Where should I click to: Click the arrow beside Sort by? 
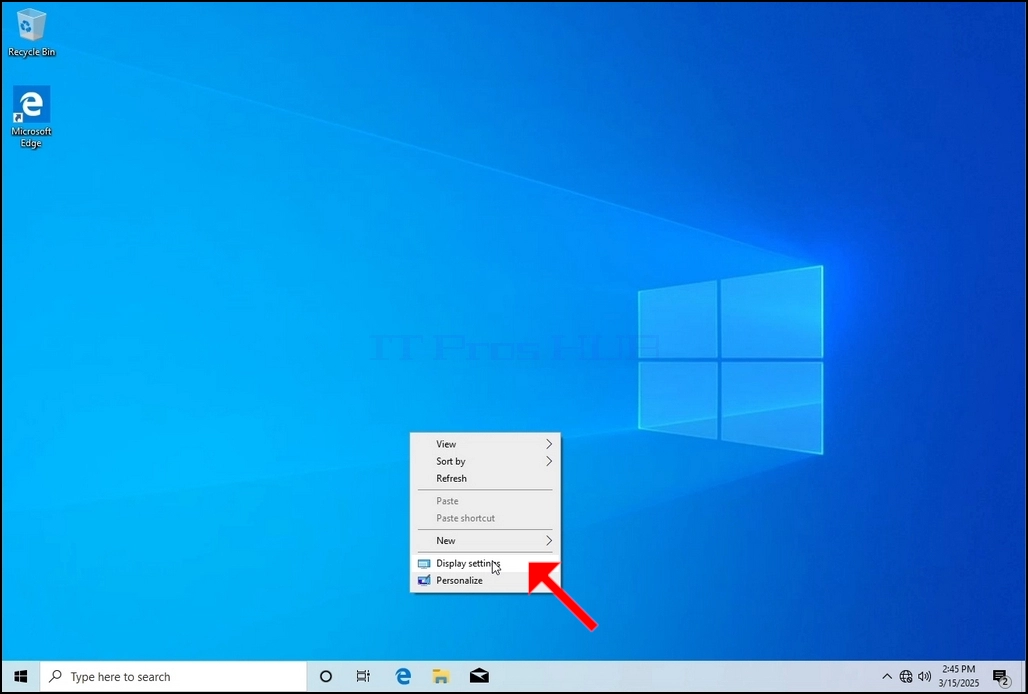coord(549,461)
